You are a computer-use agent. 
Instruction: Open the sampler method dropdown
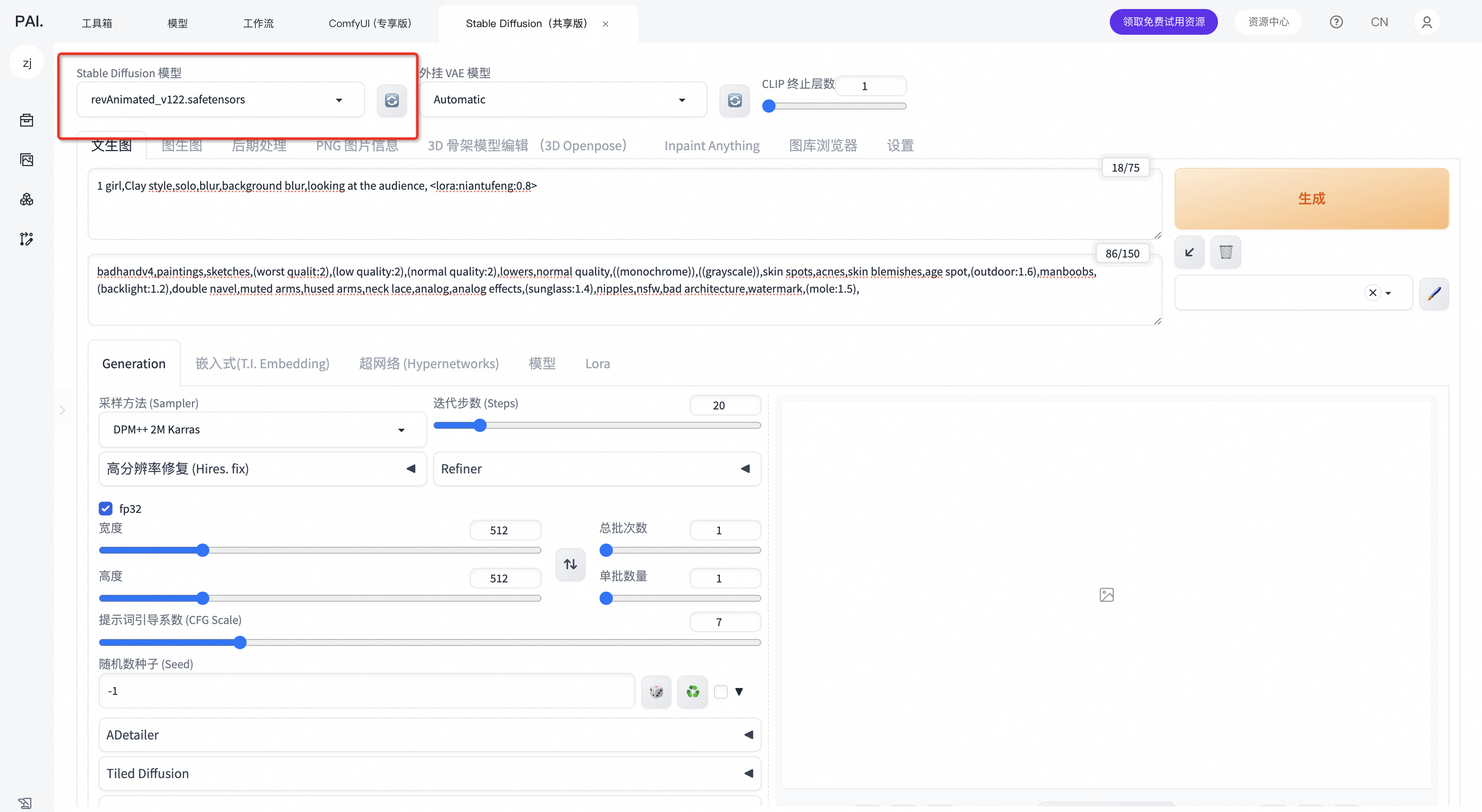(262, 430)
